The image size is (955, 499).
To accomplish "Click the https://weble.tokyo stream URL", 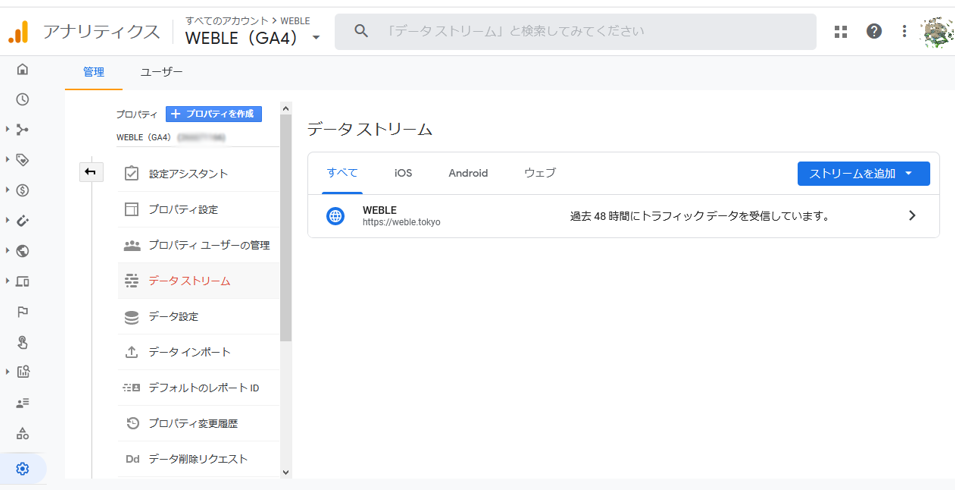I will point(401,222).
